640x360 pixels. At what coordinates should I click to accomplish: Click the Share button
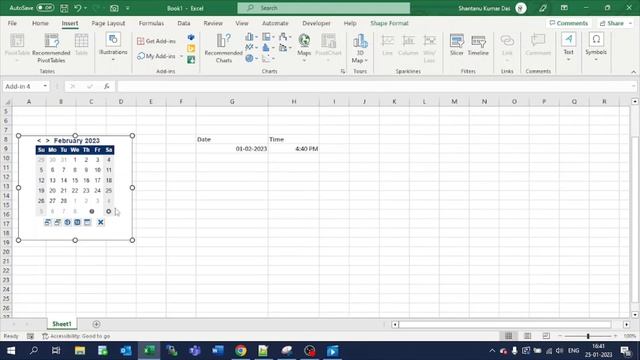point(615,23)
